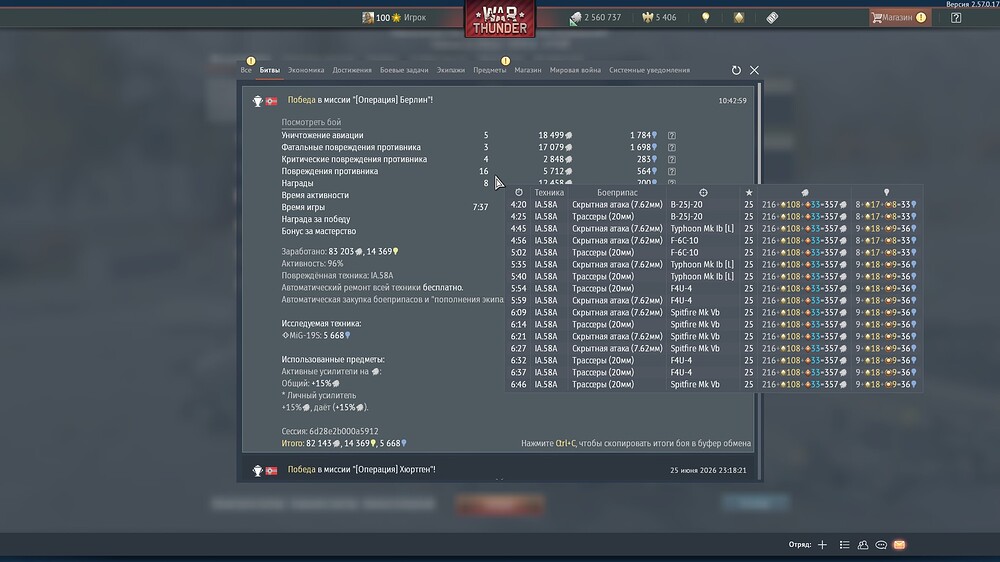Add a squad member with the plus icon
This screenshot has width=1000, height=562.
pos(822,545)
